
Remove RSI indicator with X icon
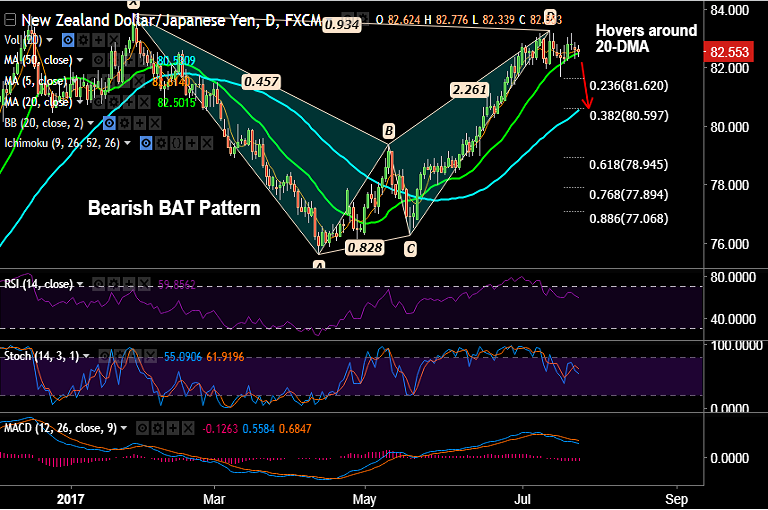tap(144, 284)
